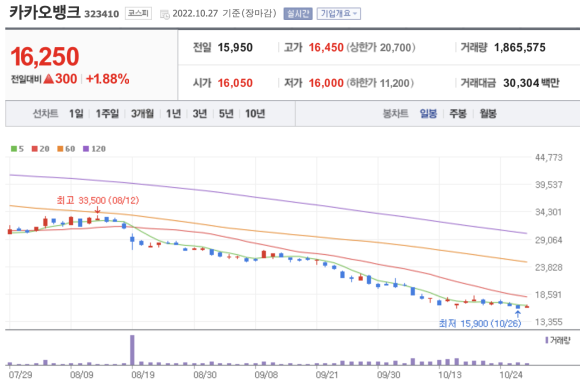580x392 pixels.
Task: Click the 상한가 20,700 text
Action: pos(381,47)
